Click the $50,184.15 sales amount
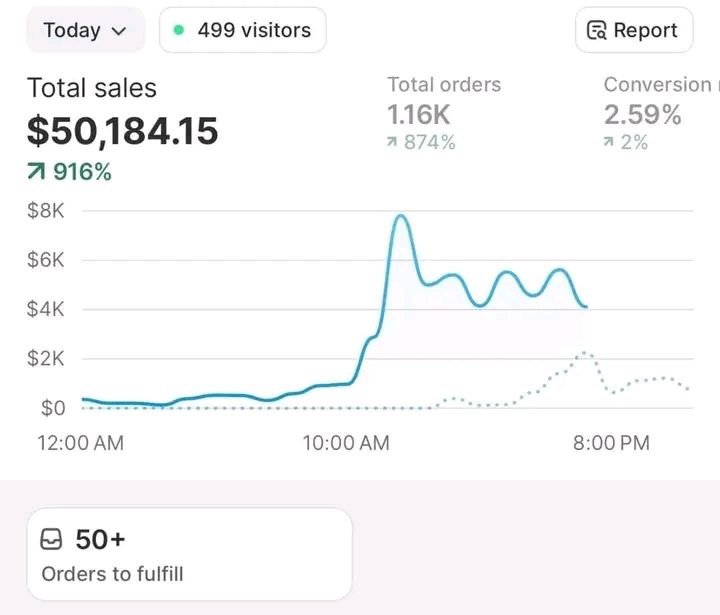Screen dimensions: 720x615 tap(122, 131)
